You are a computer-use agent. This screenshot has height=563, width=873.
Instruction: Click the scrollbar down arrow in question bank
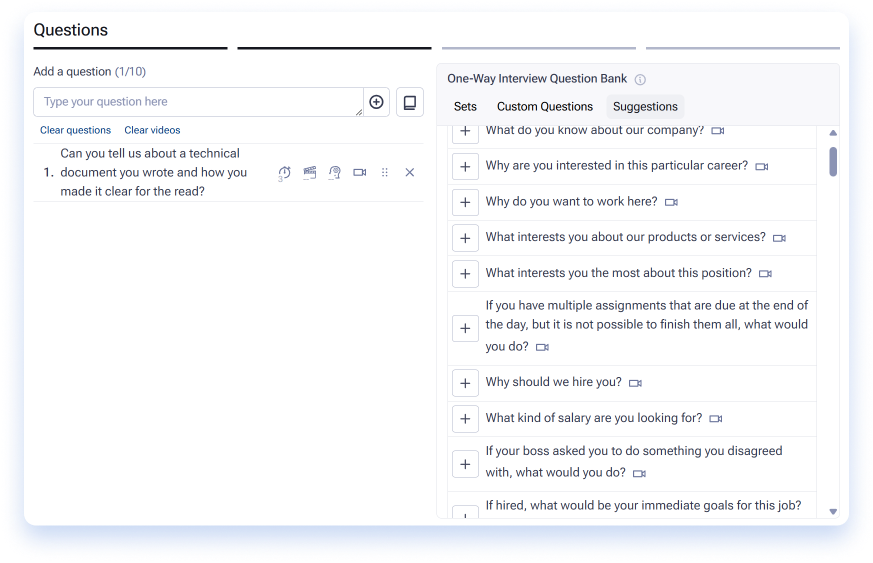(833, 511)
